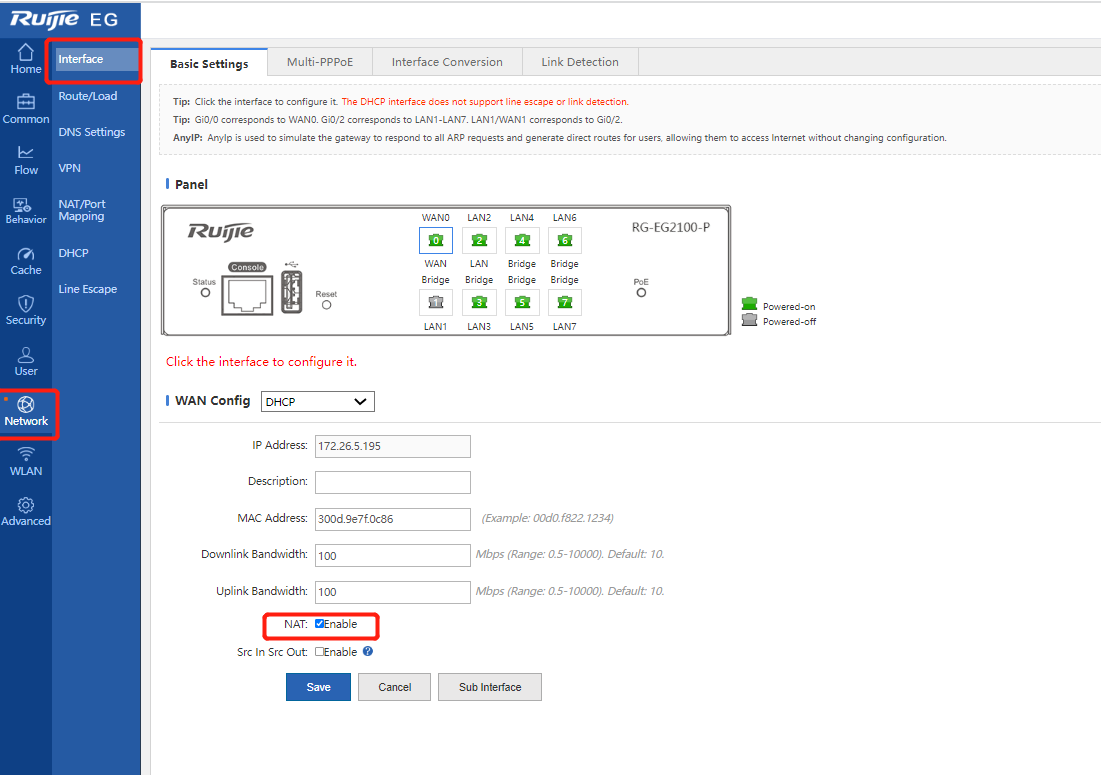Screen dimensions: 1101x775
Task: Click the Save button
Action: 318,687
